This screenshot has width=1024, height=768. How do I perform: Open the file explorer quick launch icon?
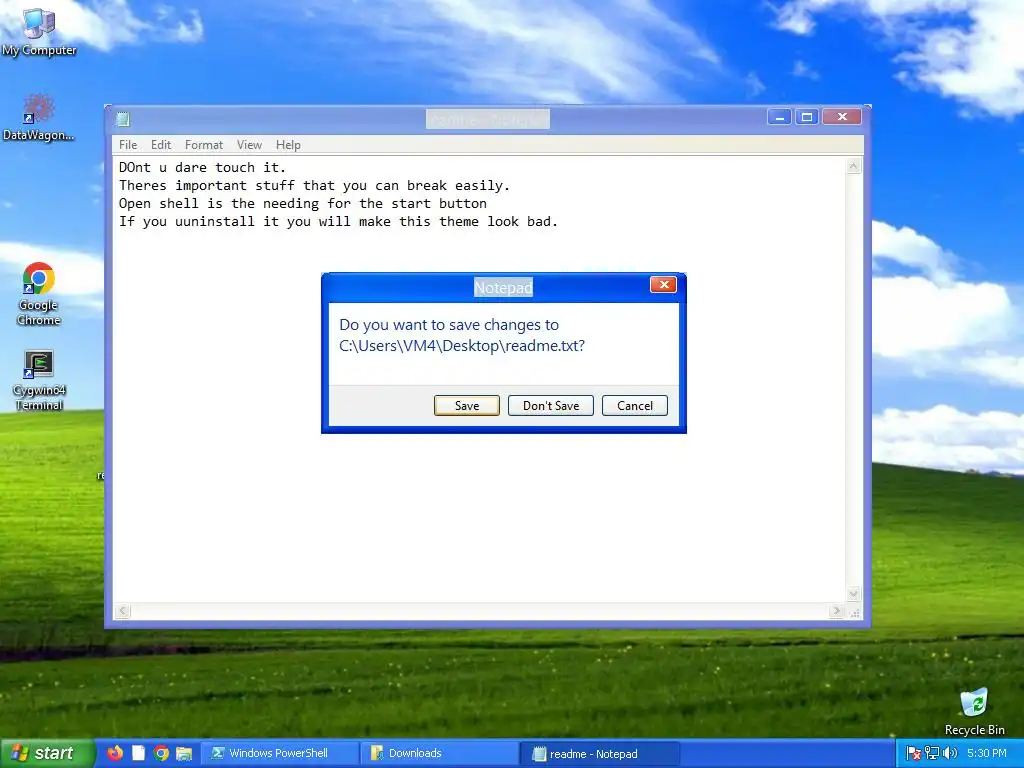(184, 753)
